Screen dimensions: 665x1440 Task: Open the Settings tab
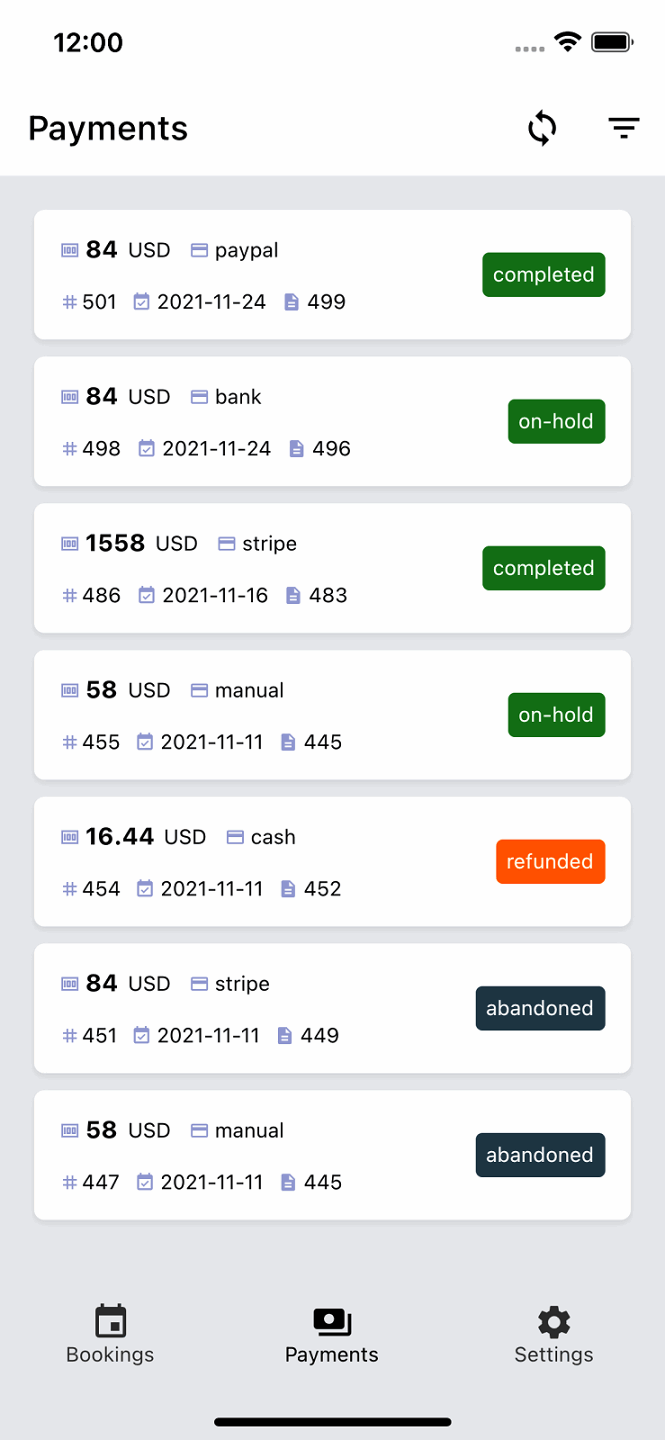point(553,1334)
